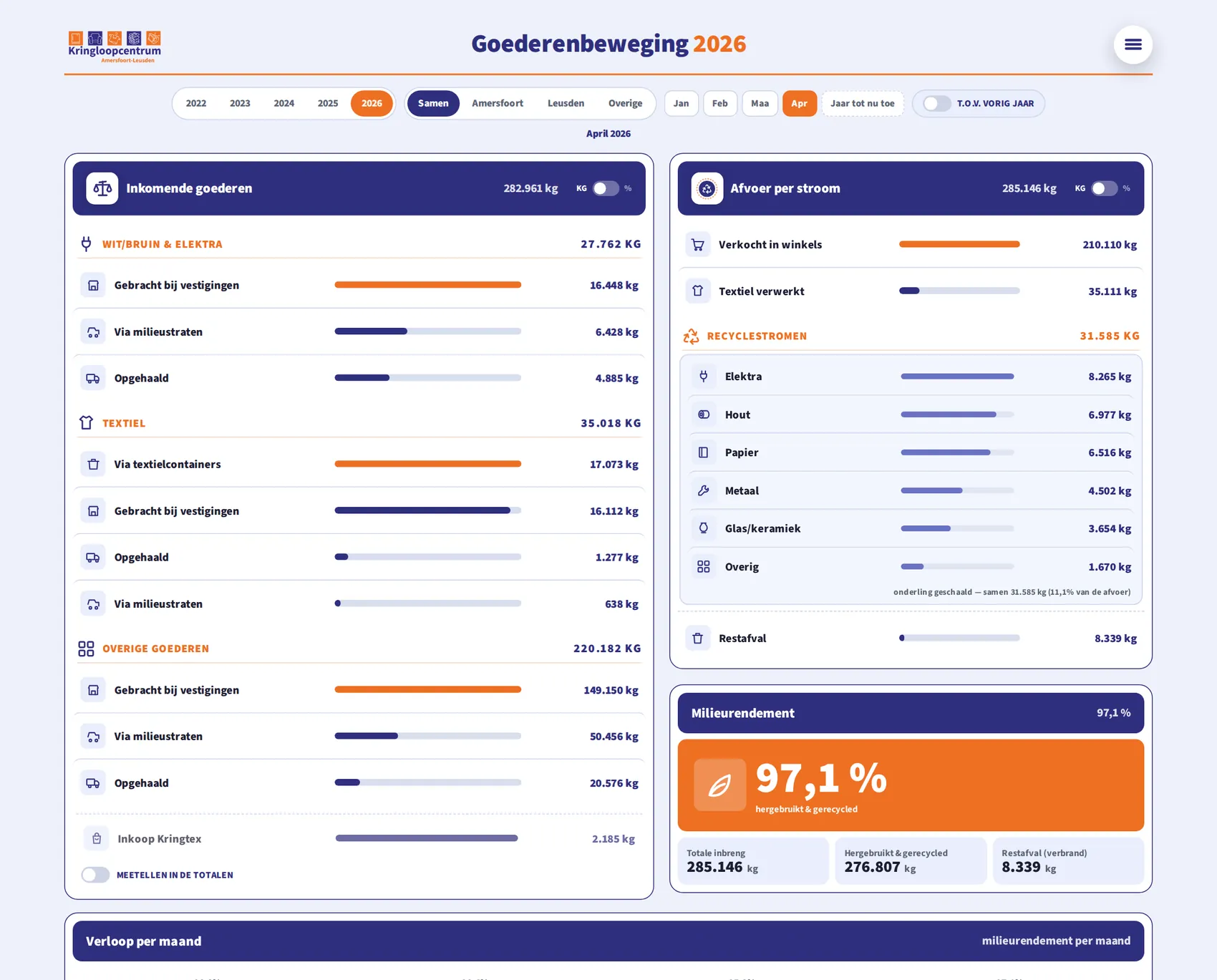This screenshot has width=1217, height=980.
Task: Select year 2025
Action: click(328, 104)
